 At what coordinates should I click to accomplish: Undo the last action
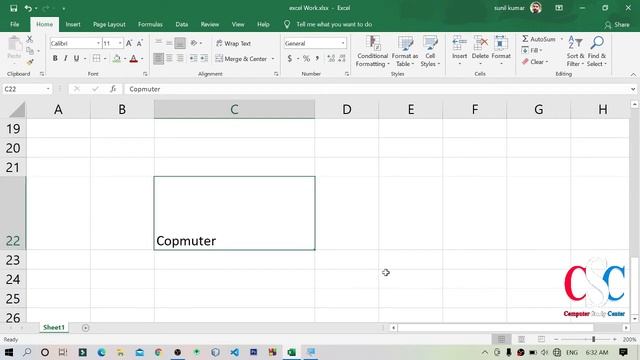(28, 8)
